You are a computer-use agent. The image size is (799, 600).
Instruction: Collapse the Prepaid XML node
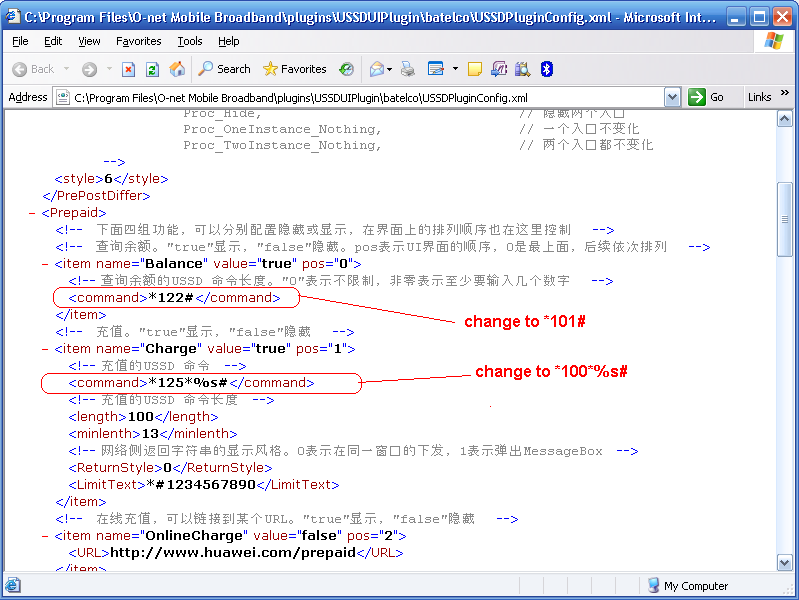[32, 213]
